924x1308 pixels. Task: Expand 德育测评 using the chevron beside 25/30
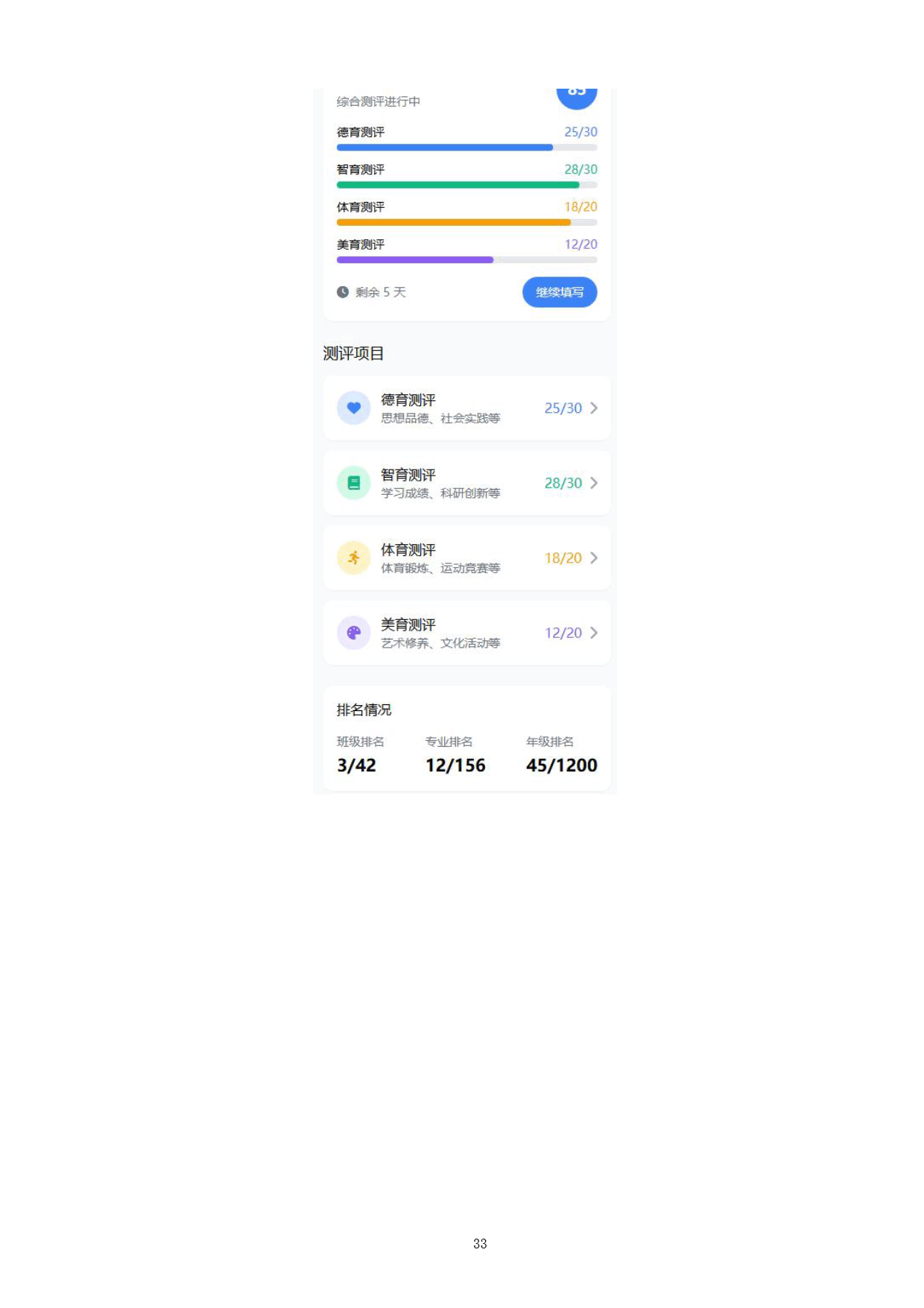tap(594, 408)
